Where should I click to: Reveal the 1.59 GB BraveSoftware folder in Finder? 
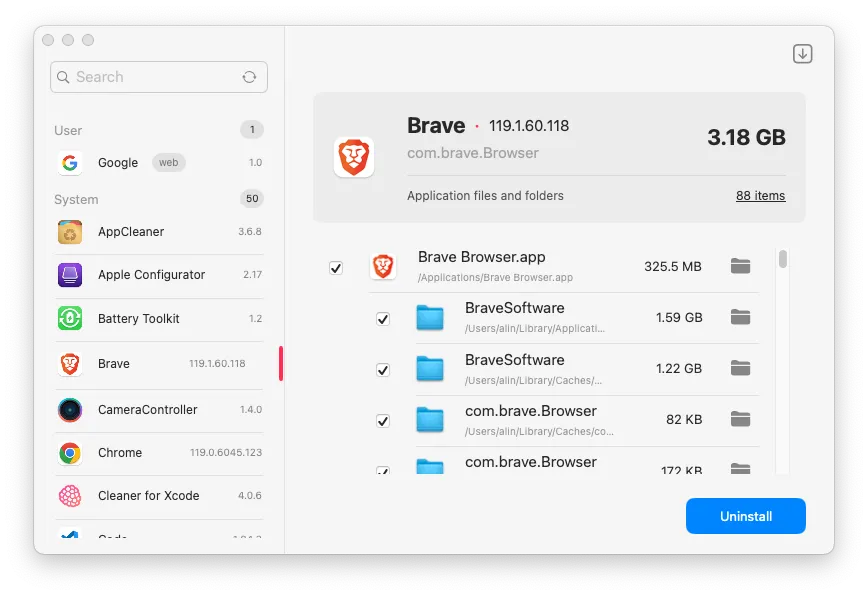(x=740, y=317)
